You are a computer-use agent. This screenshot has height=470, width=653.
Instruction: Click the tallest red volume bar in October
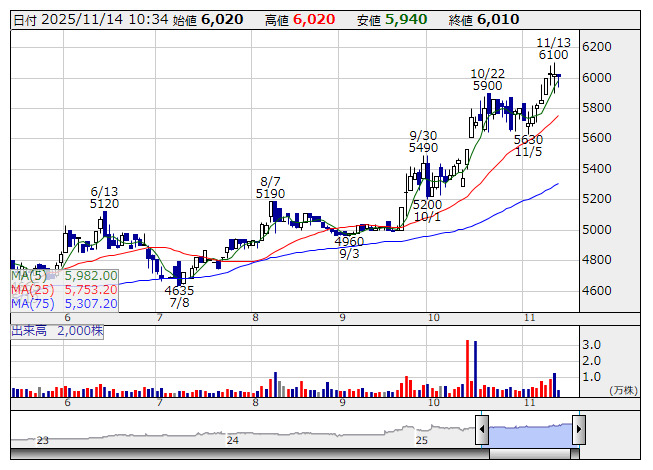click(x=467, y=368)
